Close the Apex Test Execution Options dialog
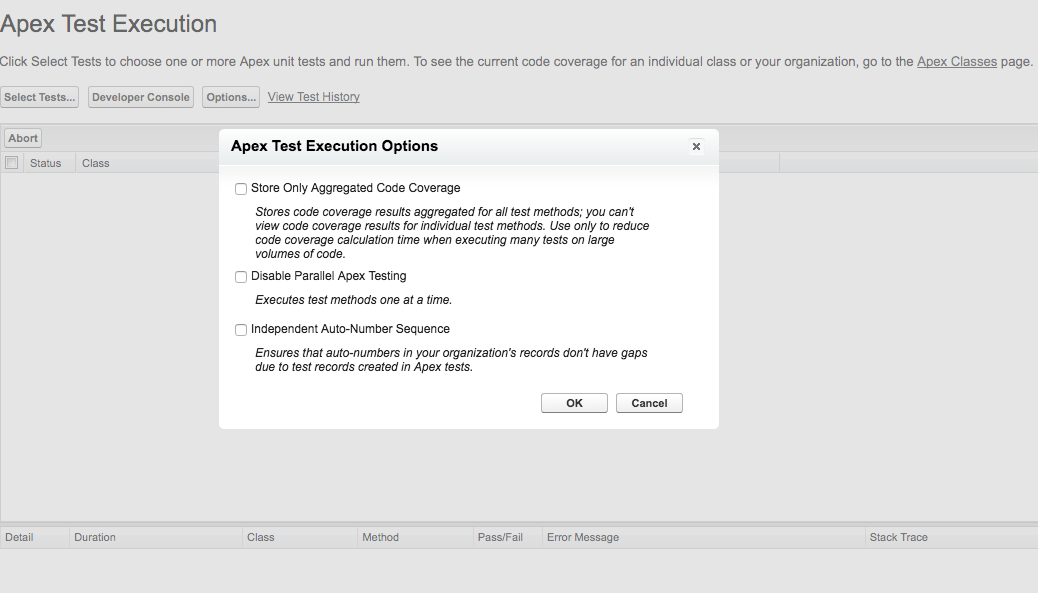 pyautogui.click(x=696, y=147)
